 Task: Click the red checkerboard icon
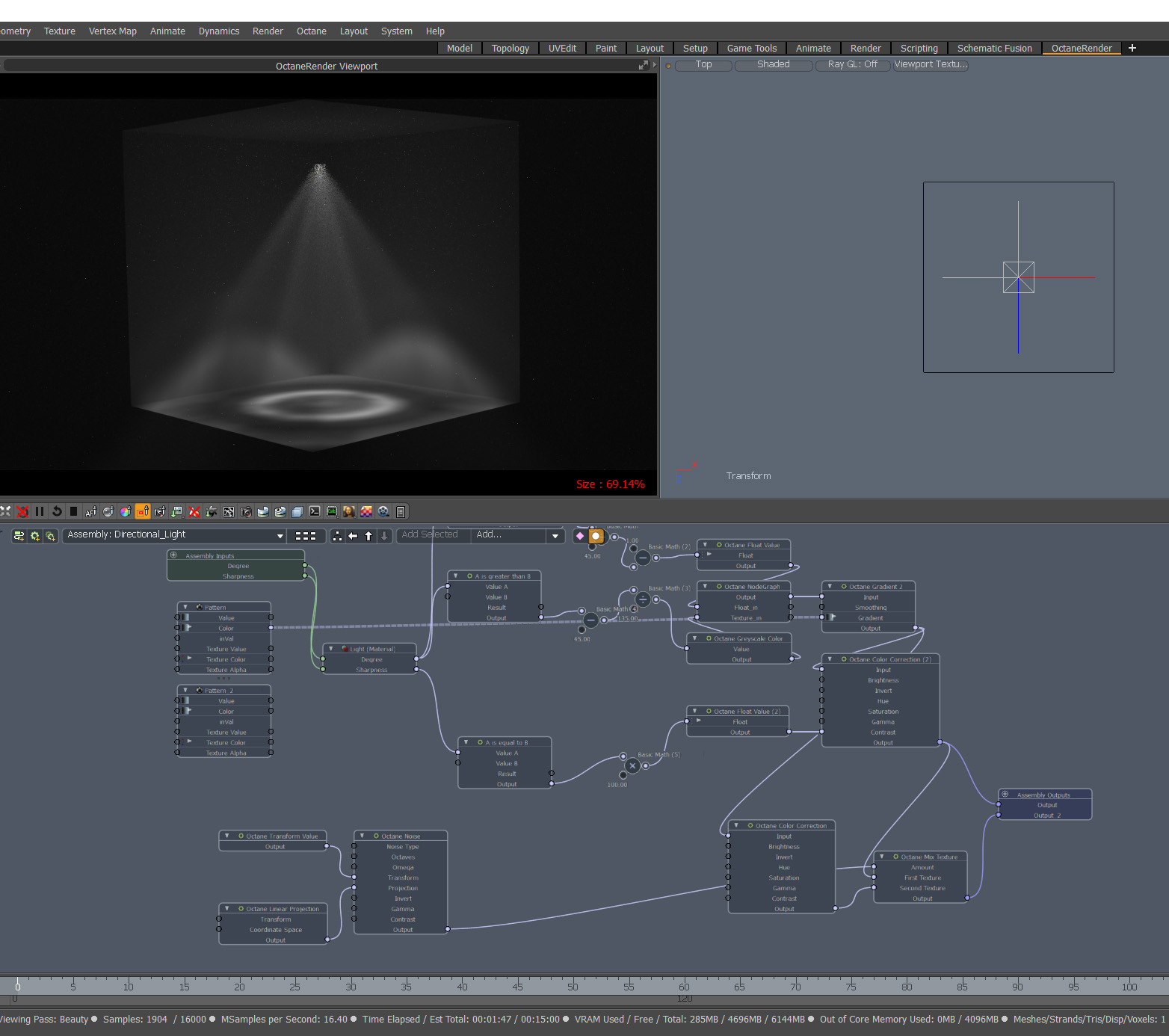(x=366, y=512)
